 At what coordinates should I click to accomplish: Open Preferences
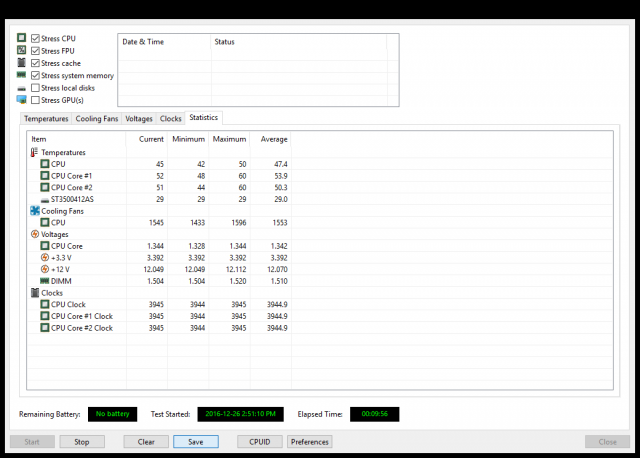310,442
